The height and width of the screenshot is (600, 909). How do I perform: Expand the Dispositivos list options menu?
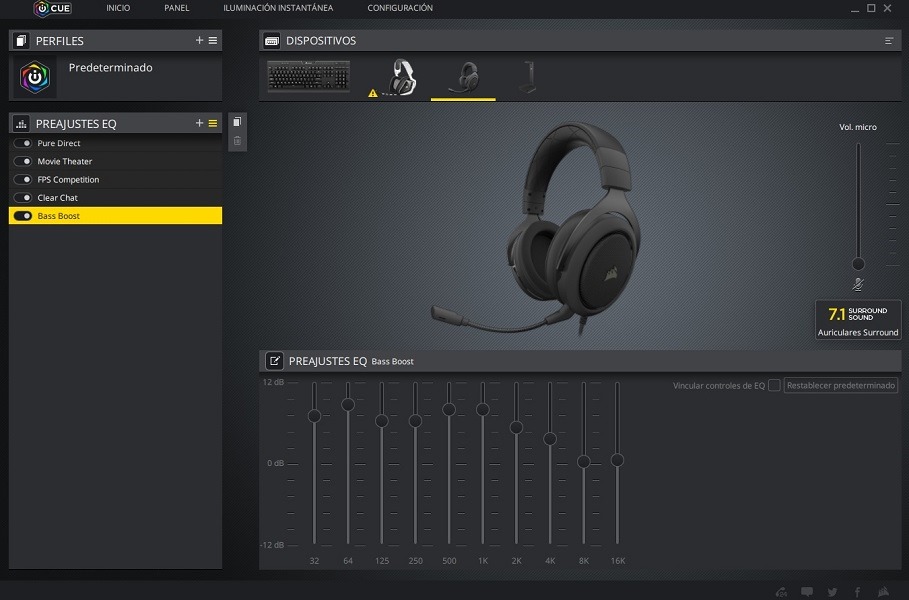[x=889, y=41]
